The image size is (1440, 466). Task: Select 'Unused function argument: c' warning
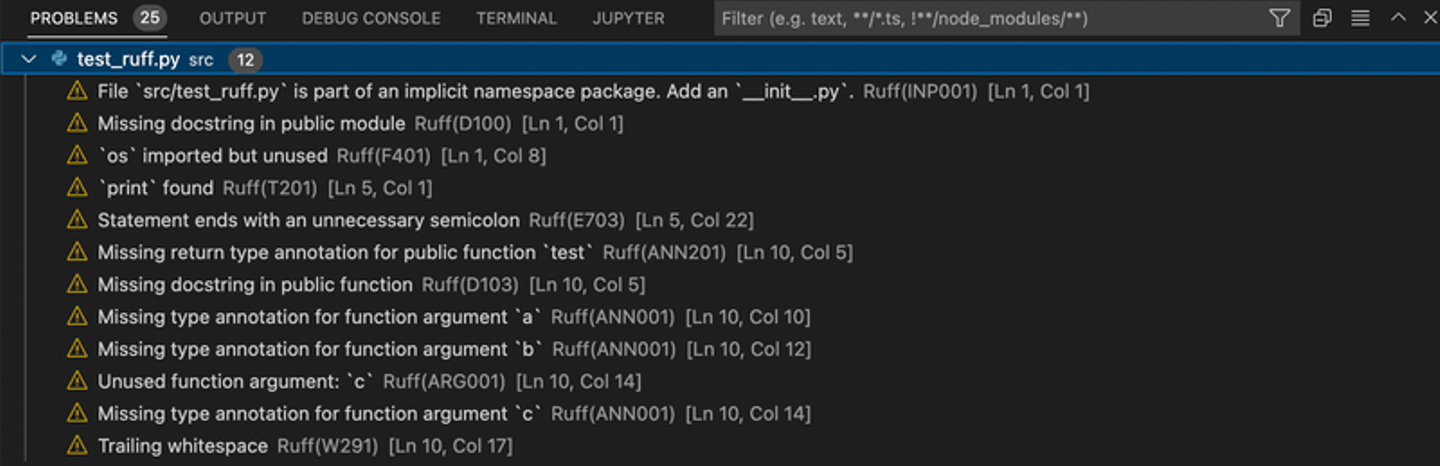[235, 381]
